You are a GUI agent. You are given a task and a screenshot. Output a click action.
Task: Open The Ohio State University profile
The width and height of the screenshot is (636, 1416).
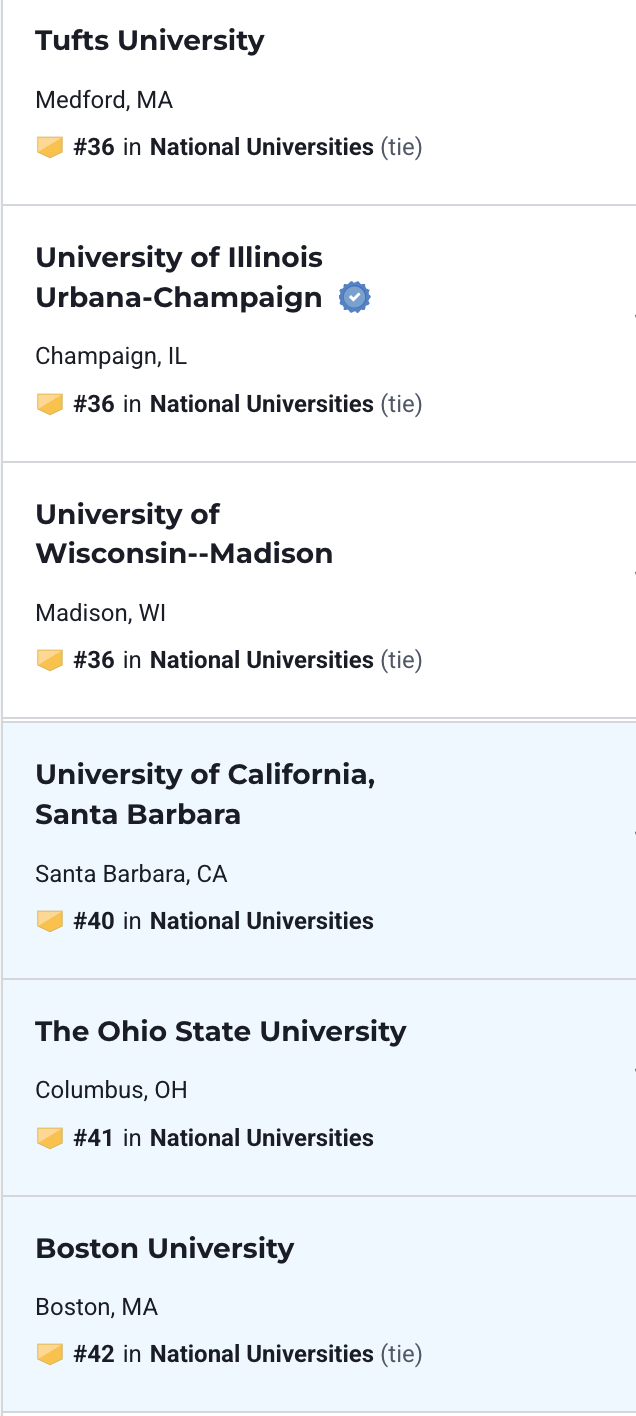(x=221, y=1031)
